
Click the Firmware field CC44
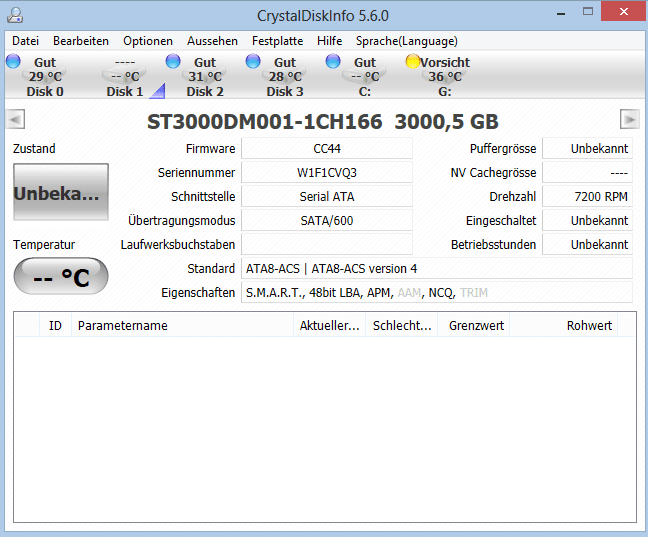click(x=327, y=148)
